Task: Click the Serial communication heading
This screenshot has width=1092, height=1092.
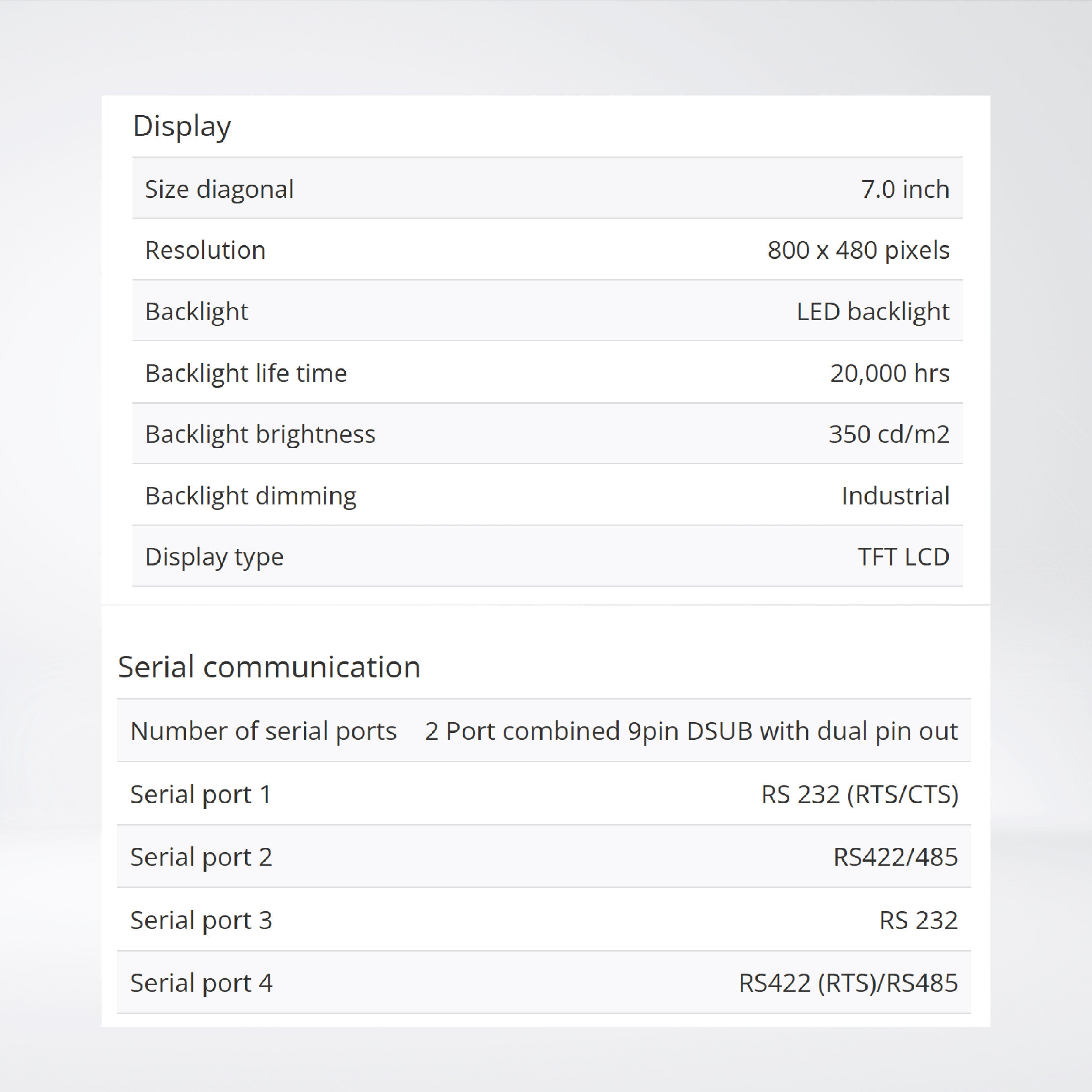Action: [x=269, y=666]
